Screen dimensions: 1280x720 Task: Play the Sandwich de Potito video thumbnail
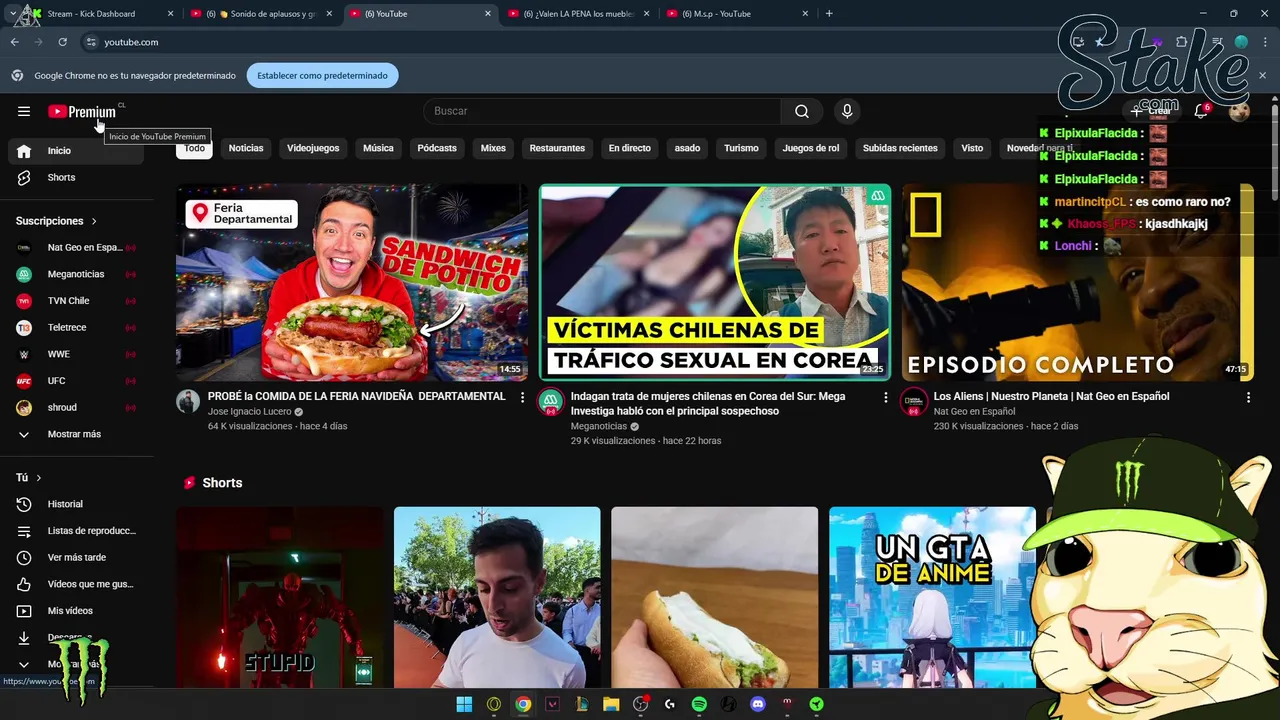point(352,283)
